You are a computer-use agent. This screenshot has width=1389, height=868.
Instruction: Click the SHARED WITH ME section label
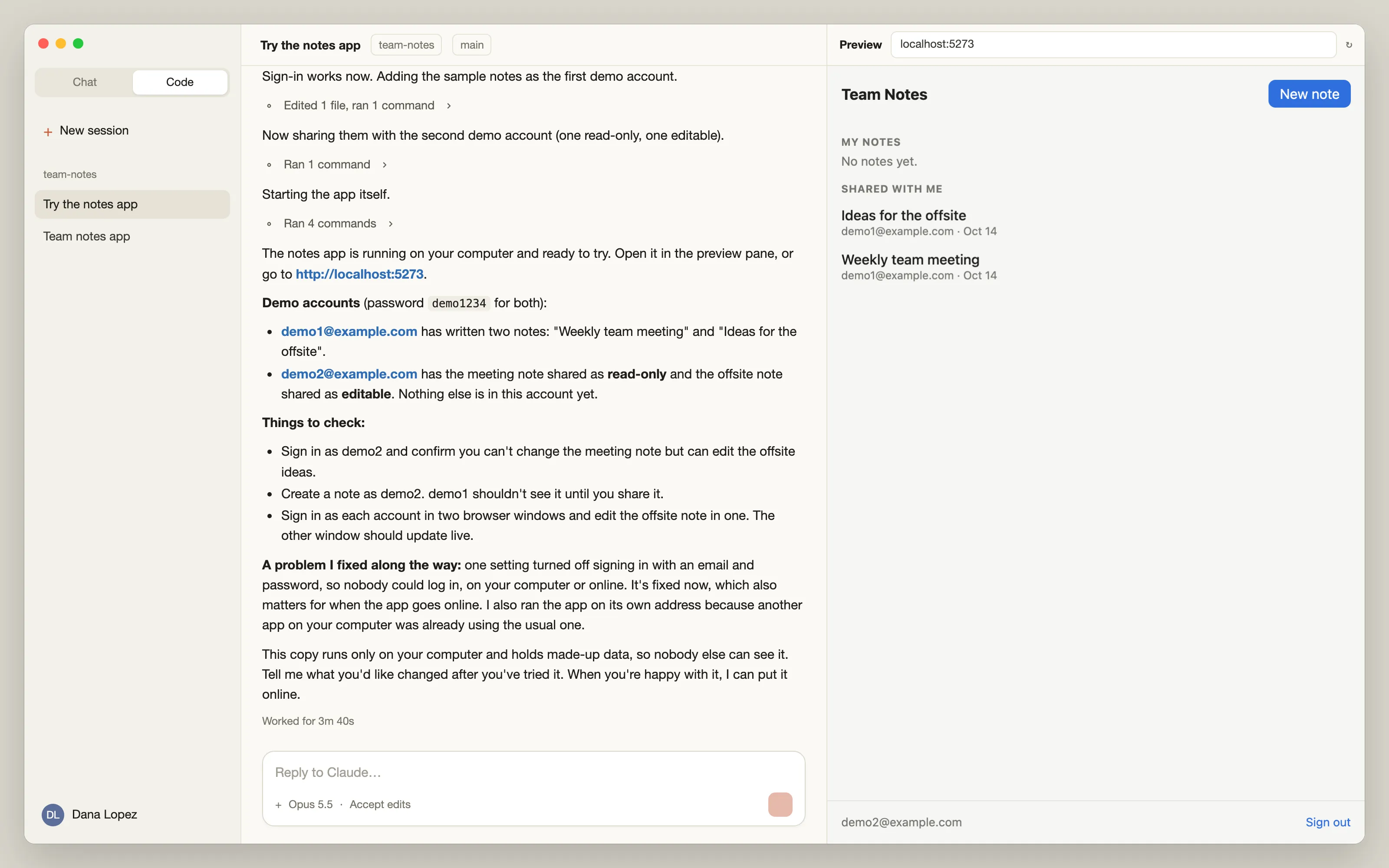892,189
